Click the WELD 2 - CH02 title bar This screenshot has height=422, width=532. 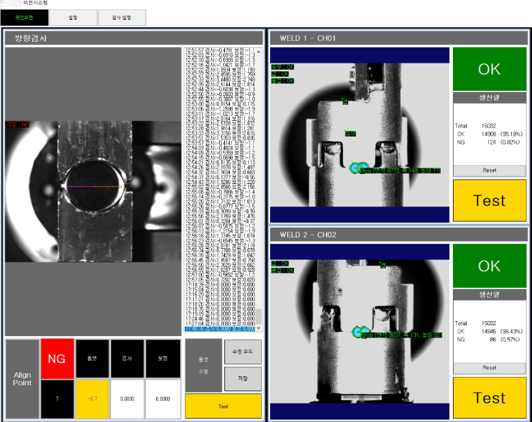399,235
